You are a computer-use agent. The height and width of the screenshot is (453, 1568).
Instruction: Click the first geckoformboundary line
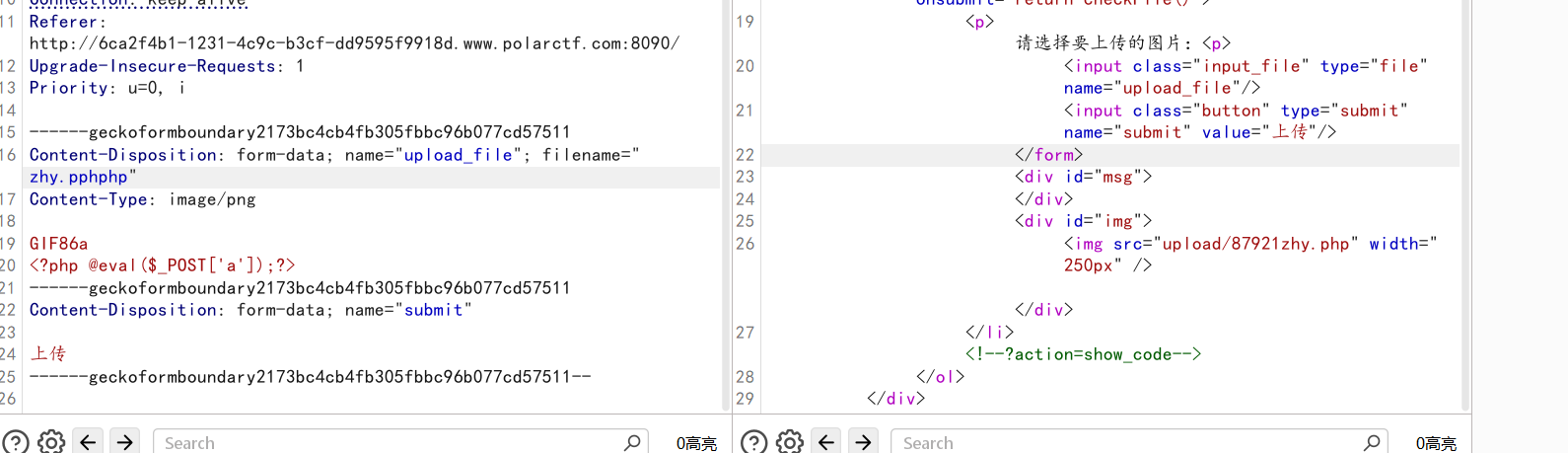click(x=300, y=132)
